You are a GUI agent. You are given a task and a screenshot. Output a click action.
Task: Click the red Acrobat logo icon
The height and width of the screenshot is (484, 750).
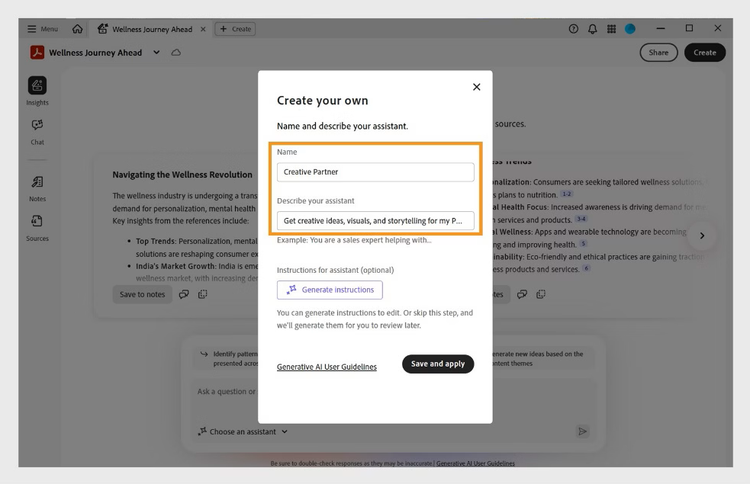(37, 52)
